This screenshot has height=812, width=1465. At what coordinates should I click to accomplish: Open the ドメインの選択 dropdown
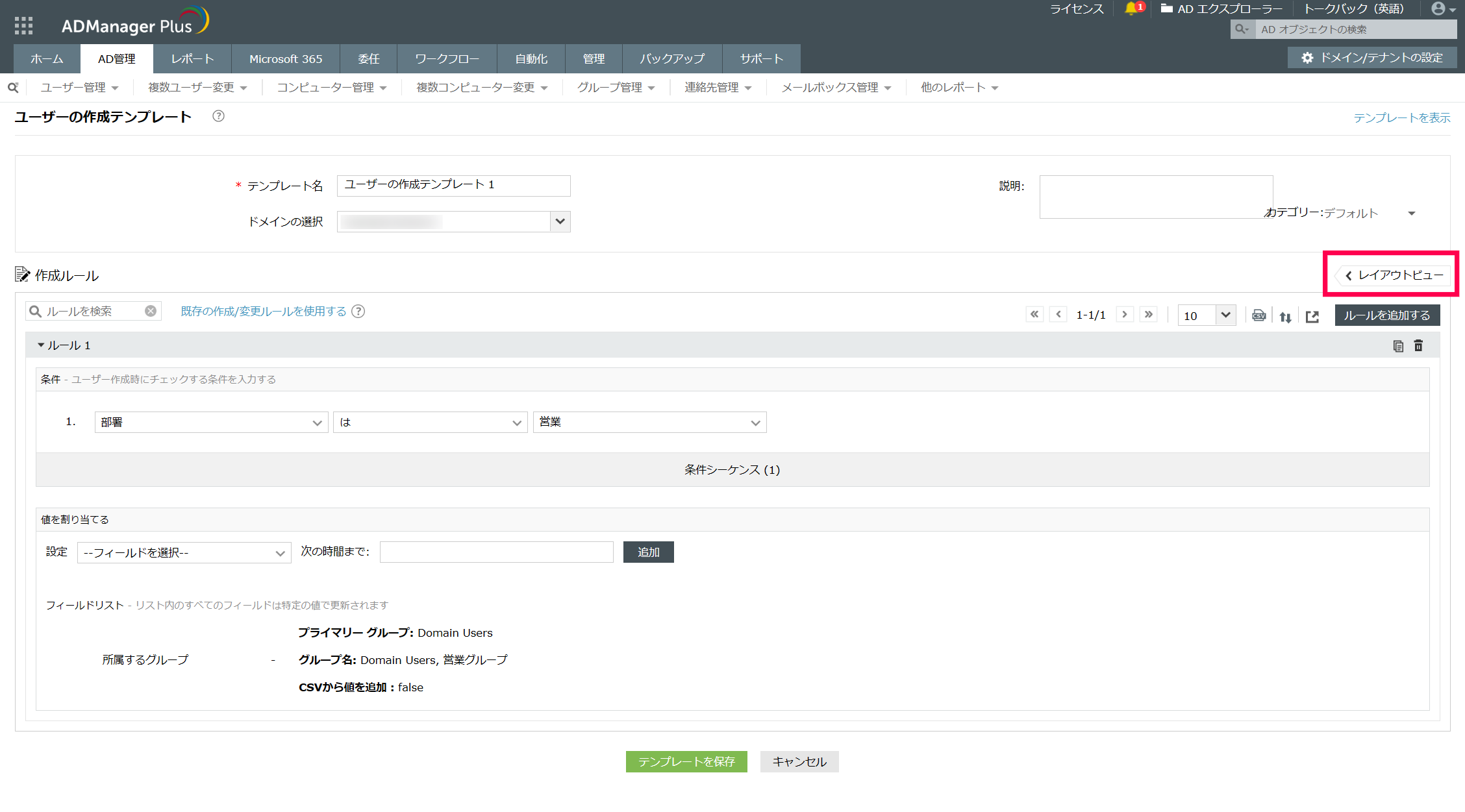coord(560,221)
